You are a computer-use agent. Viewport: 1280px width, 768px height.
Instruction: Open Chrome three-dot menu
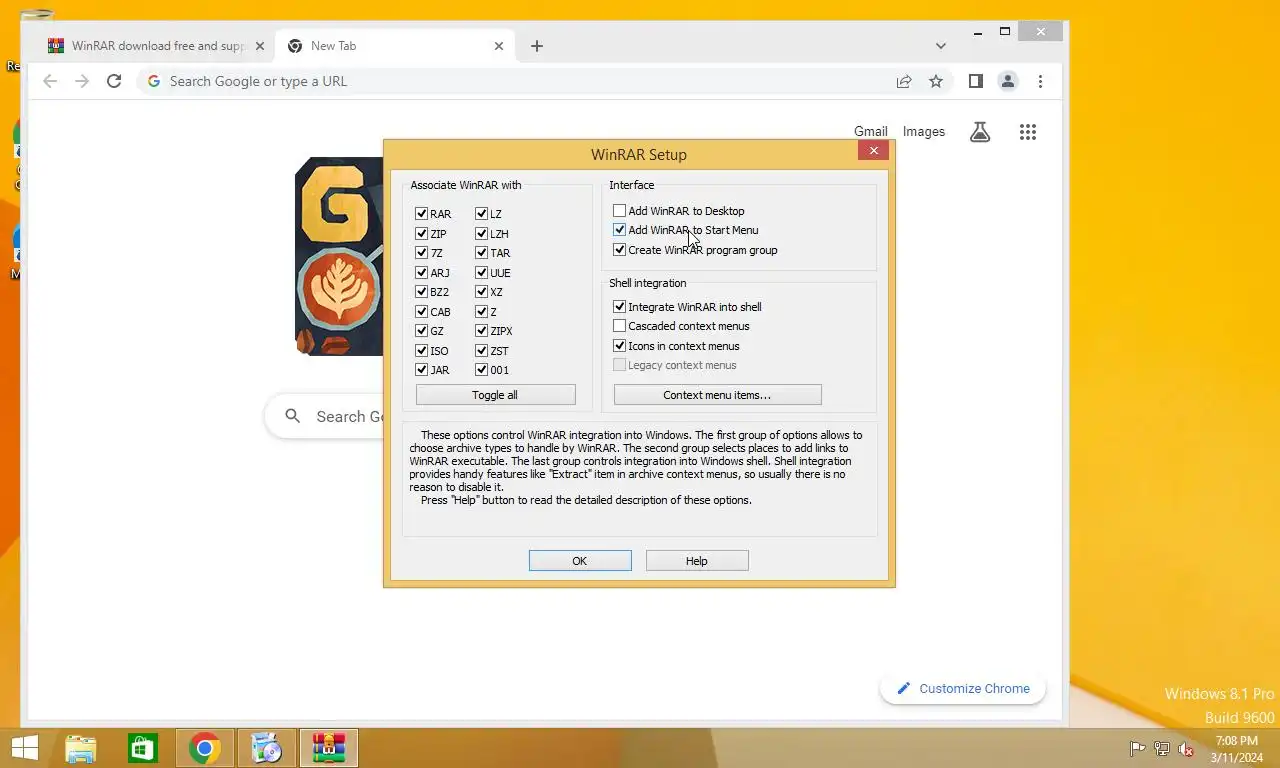pyautogui.click(x=1040, y=81)
